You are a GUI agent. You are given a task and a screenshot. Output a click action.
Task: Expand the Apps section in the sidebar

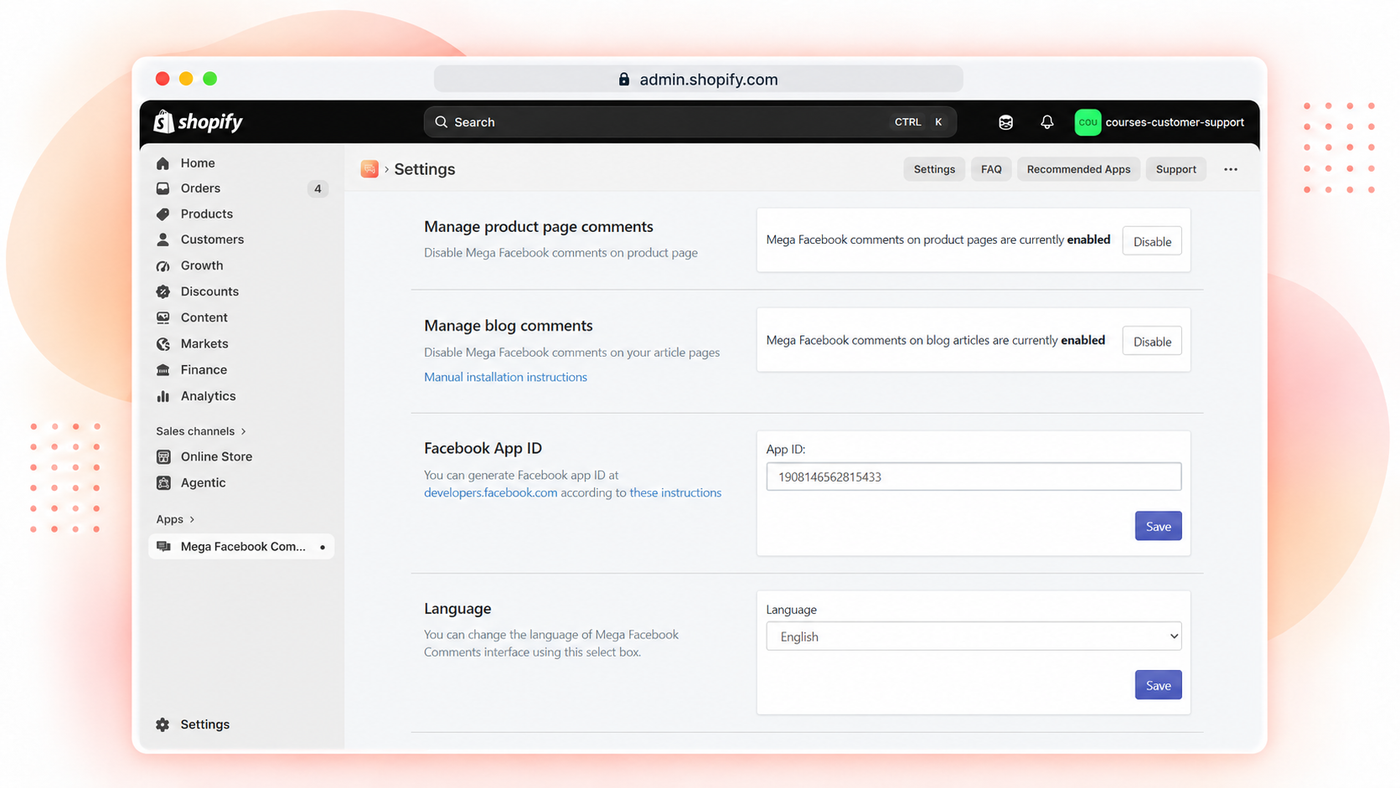coord(175,519)
